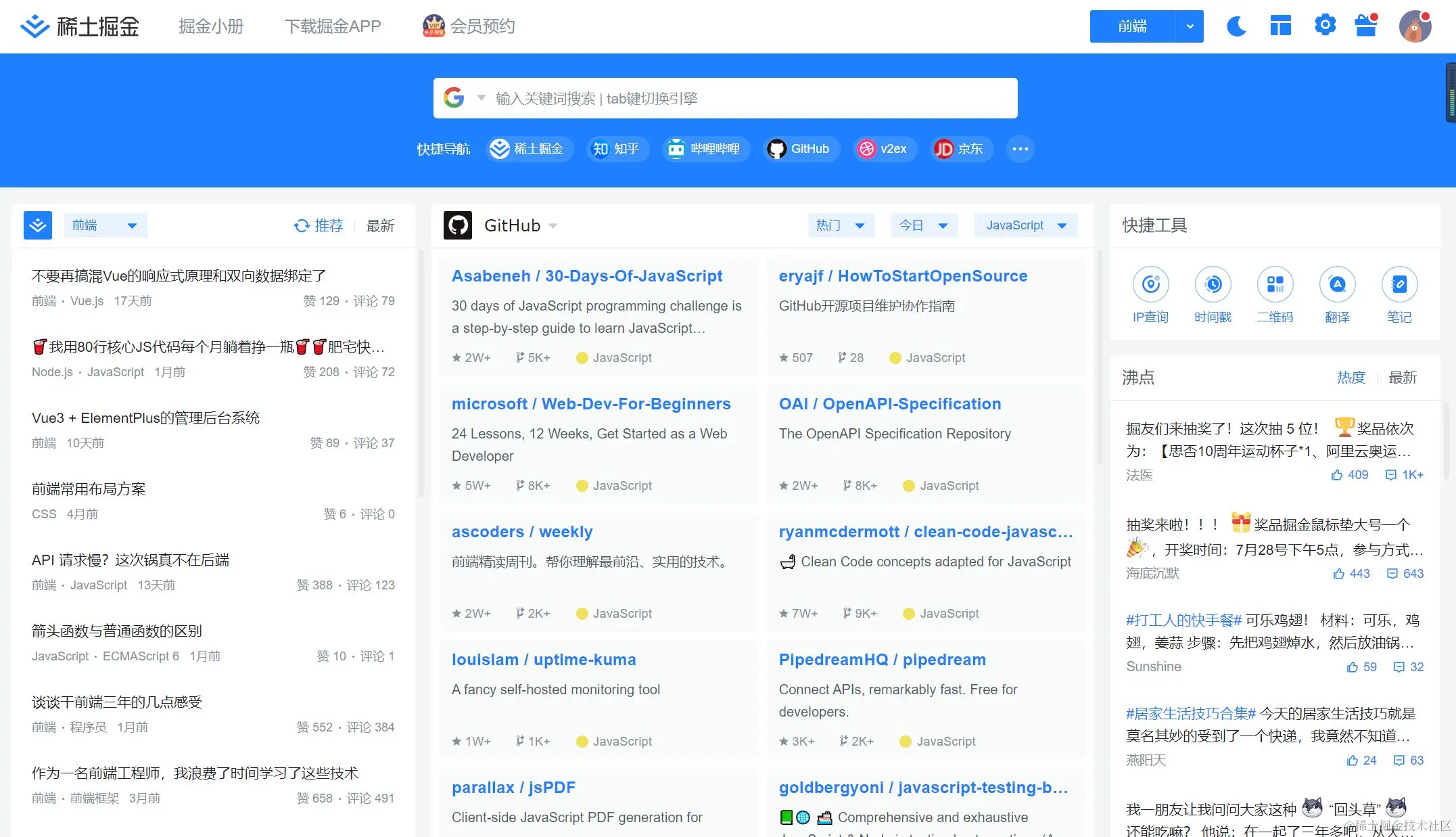Open settings via the gear icon

(1325, 26)
